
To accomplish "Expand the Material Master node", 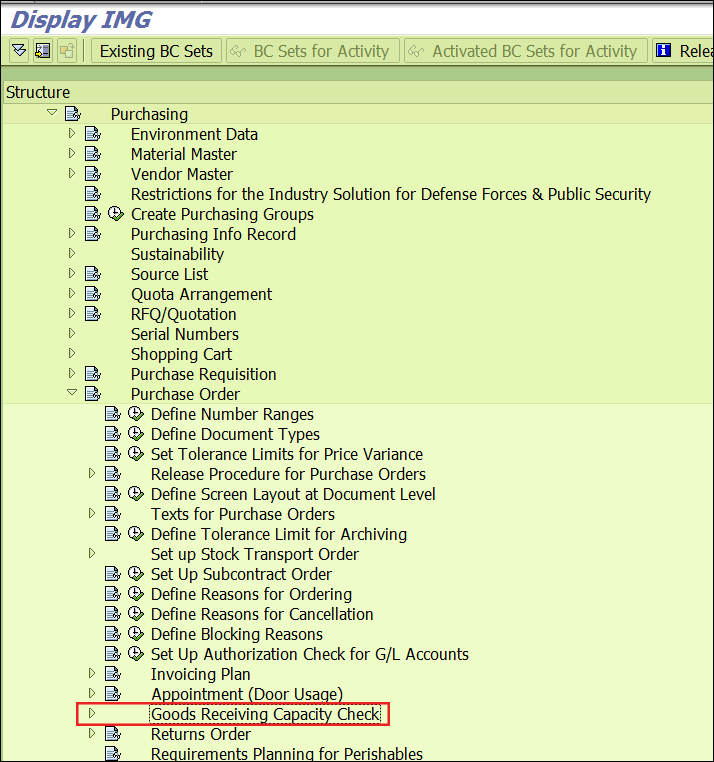I will [x=72, y=153].
